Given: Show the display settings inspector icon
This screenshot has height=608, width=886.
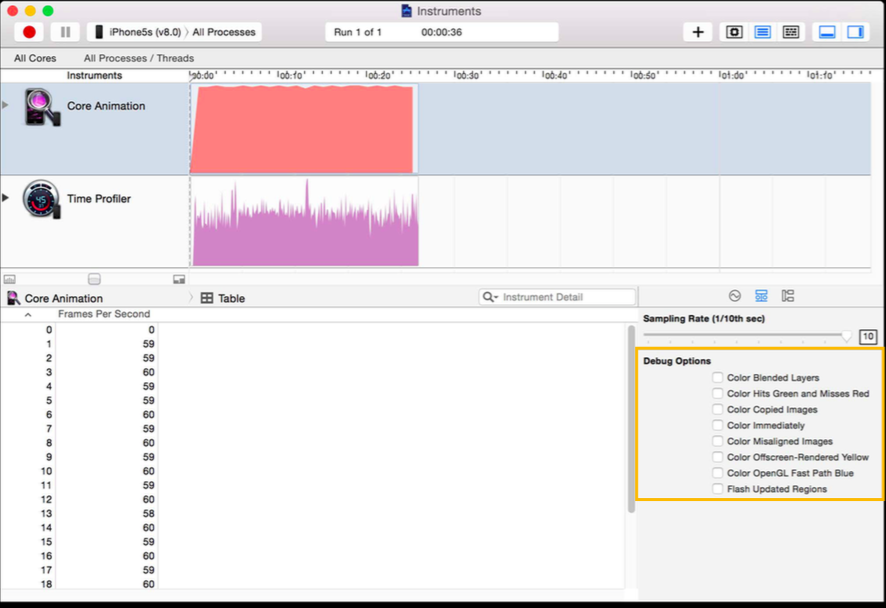Looking at the screenshot, I should 761,296.
